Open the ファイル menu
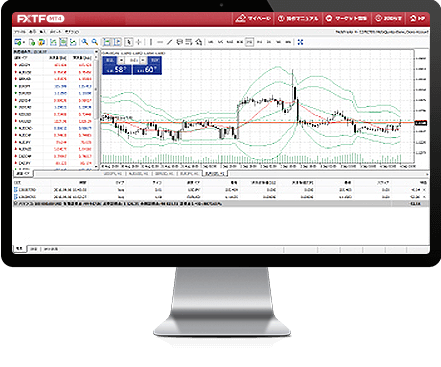Viewport: 441px width, 367px height. tap(19, 32)
